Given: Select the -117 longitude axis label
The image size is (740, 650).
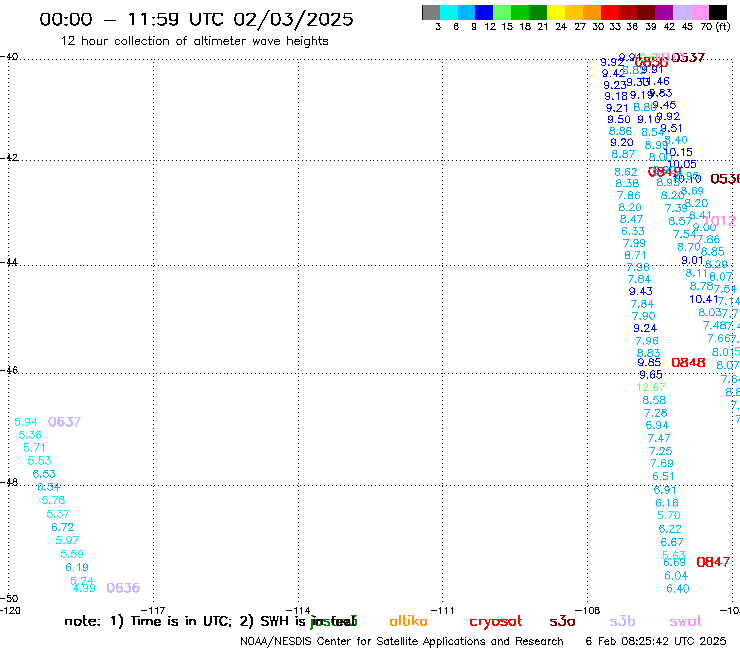Looking at the screenshot, I should [x=153, y=610].
